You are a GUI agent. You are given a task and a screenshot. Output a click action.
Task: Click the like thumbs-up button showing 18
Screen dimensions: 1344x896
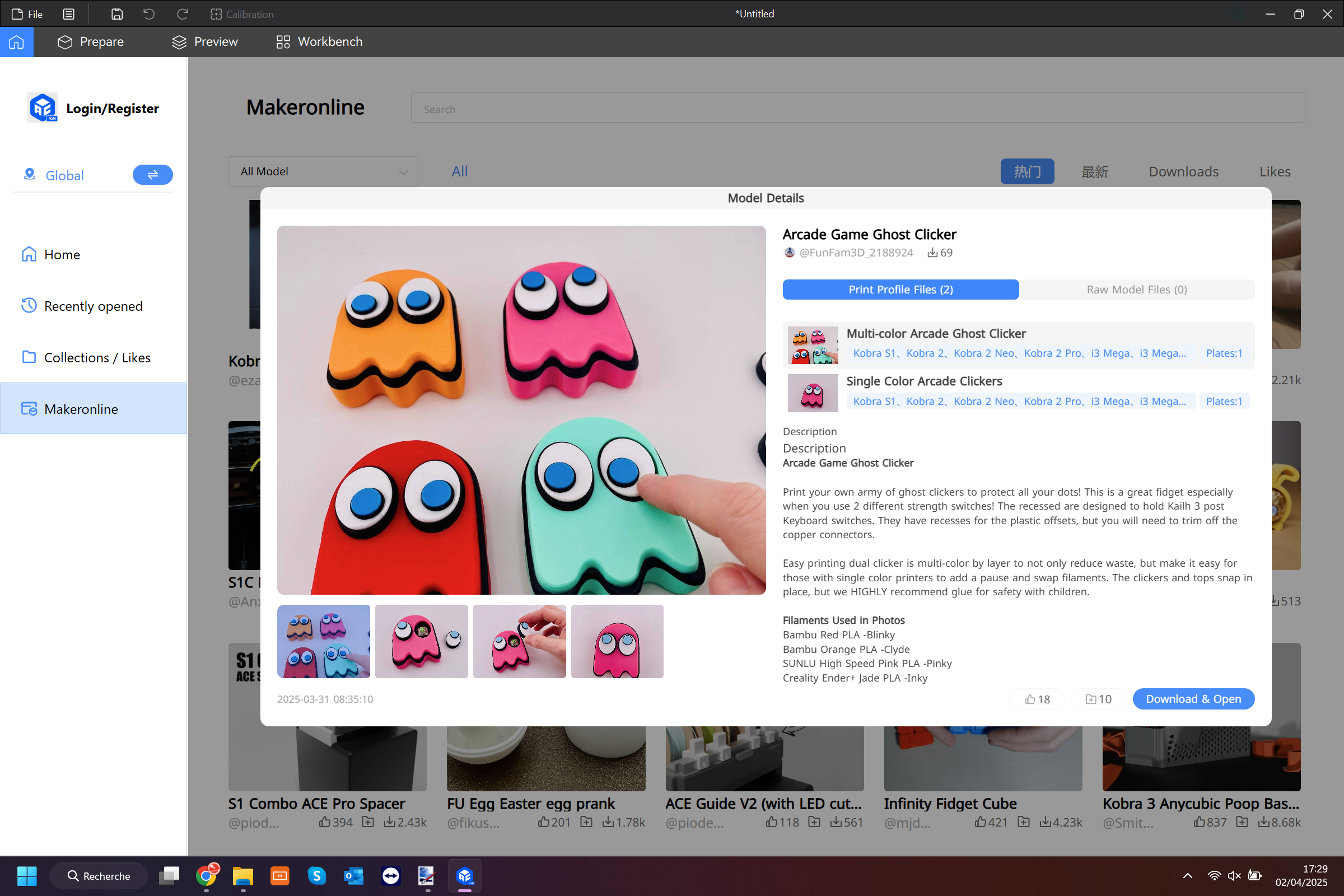[x=1037, y=699]
